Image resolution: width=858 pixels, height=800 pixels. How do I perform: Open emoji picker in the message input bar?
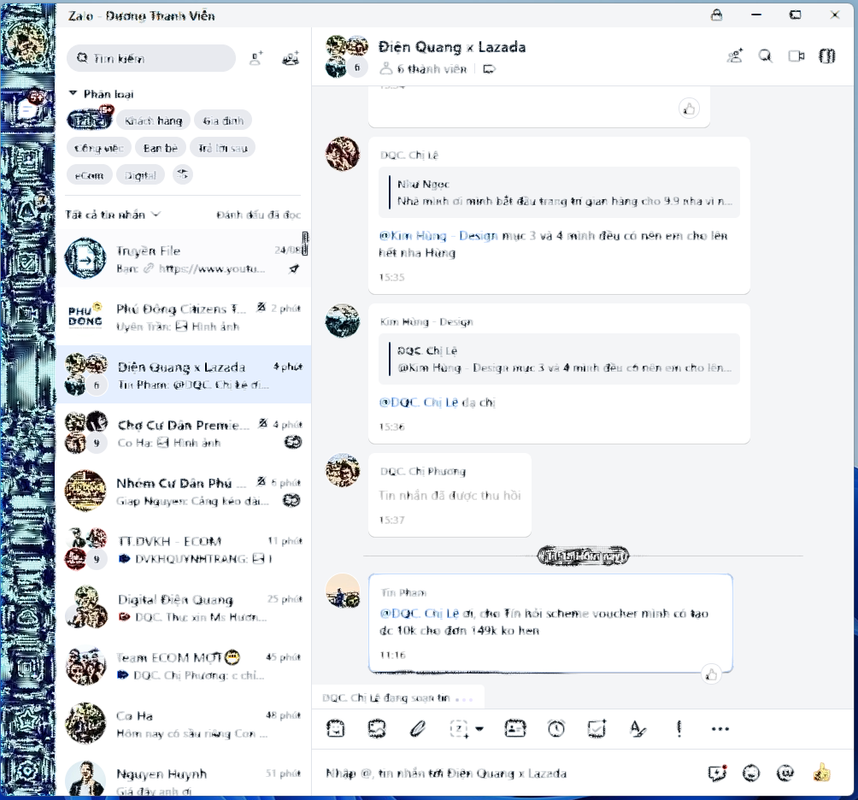pyautogui.click(x=751, y=773)
